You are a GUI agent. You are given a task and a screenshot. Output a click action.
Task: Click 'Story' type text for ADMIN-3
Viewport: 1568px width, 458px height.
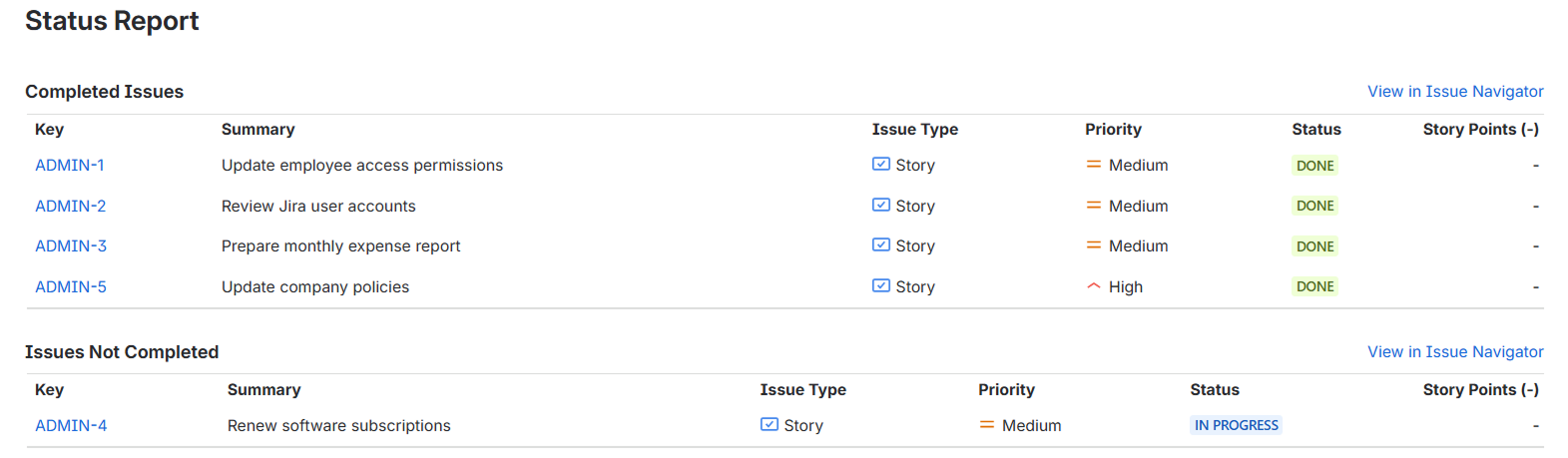point(915,246)
